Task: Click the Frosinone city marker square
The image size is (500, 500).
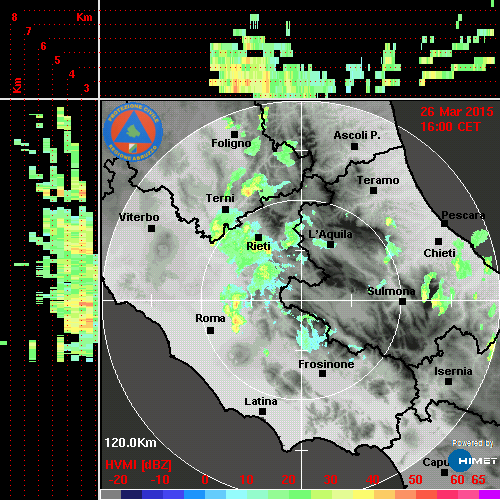Action: click(322, 374)
